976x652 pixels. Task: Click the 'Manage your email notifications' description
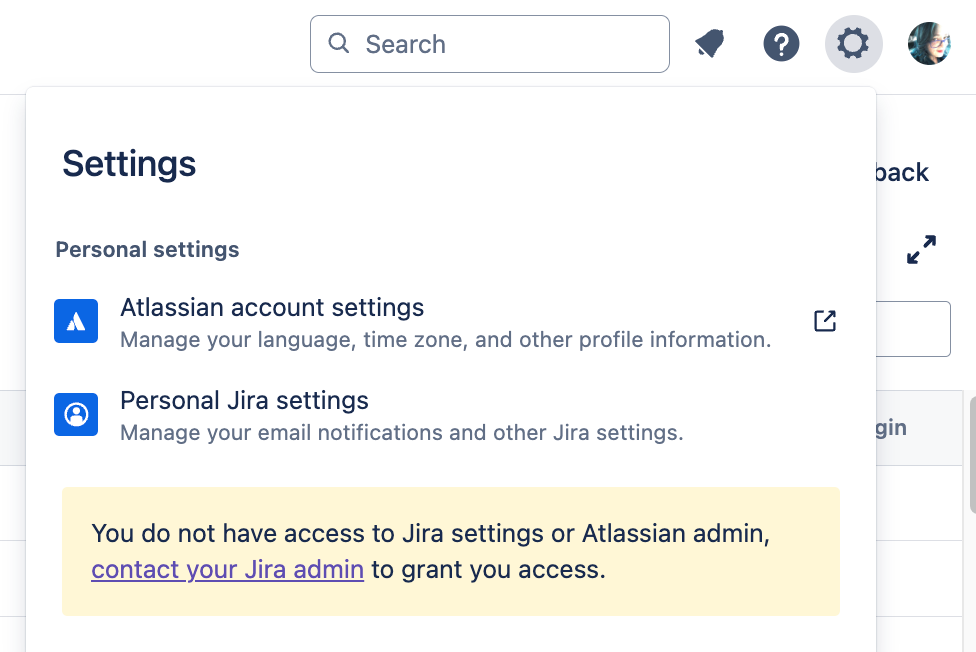tap(401, 434)
